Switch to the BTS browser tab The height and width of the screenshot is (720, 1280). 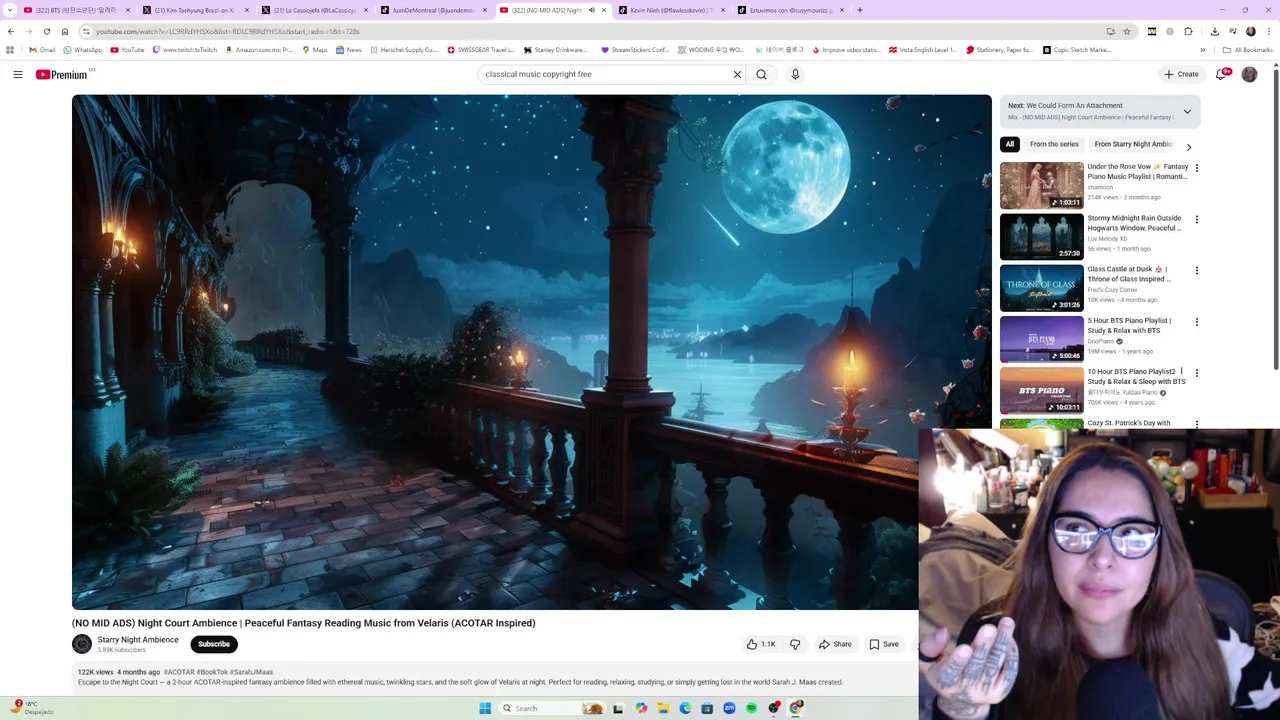(x=76, y=10)
